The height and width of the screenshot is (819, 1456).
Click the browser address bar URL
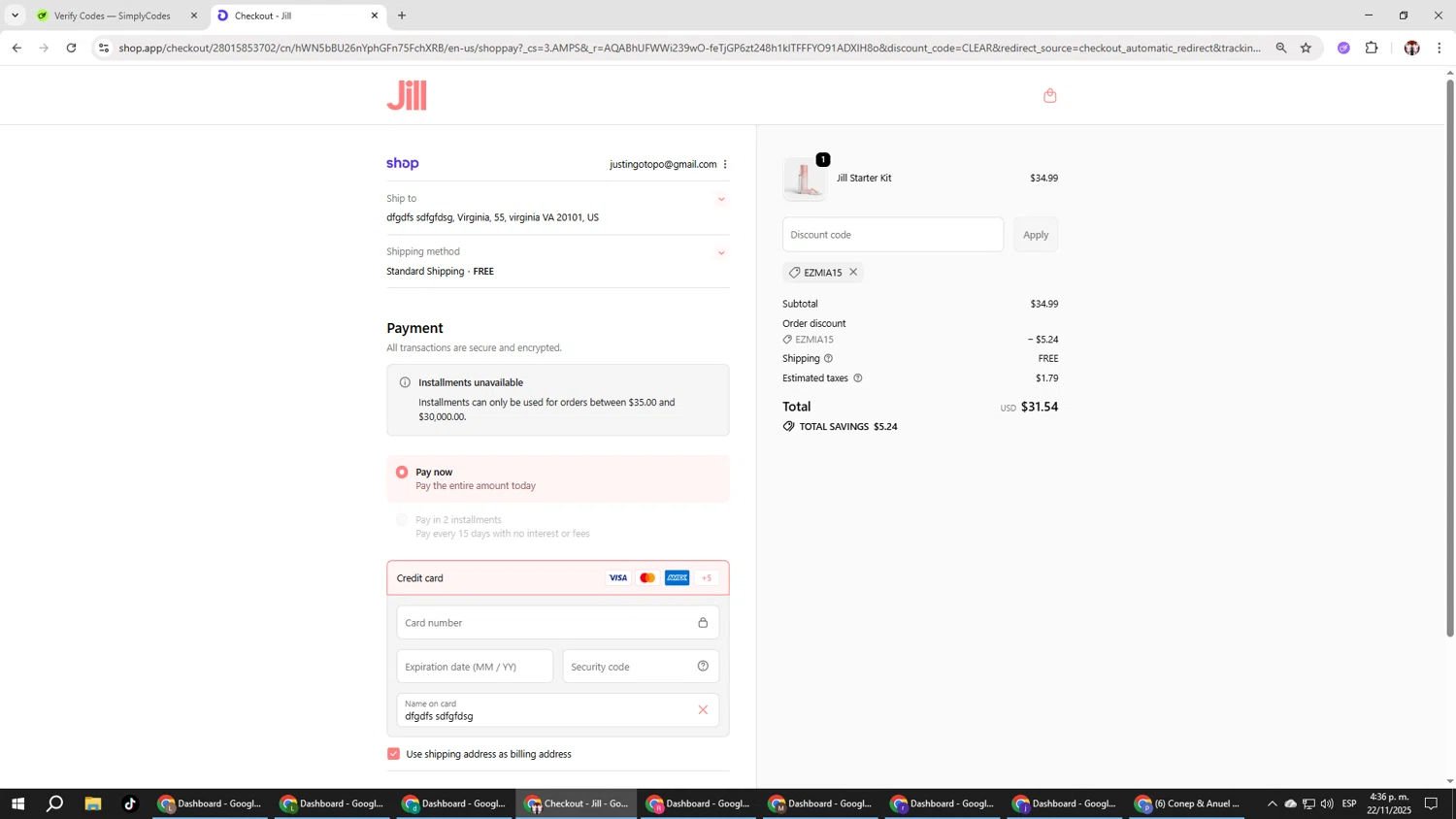689,48
